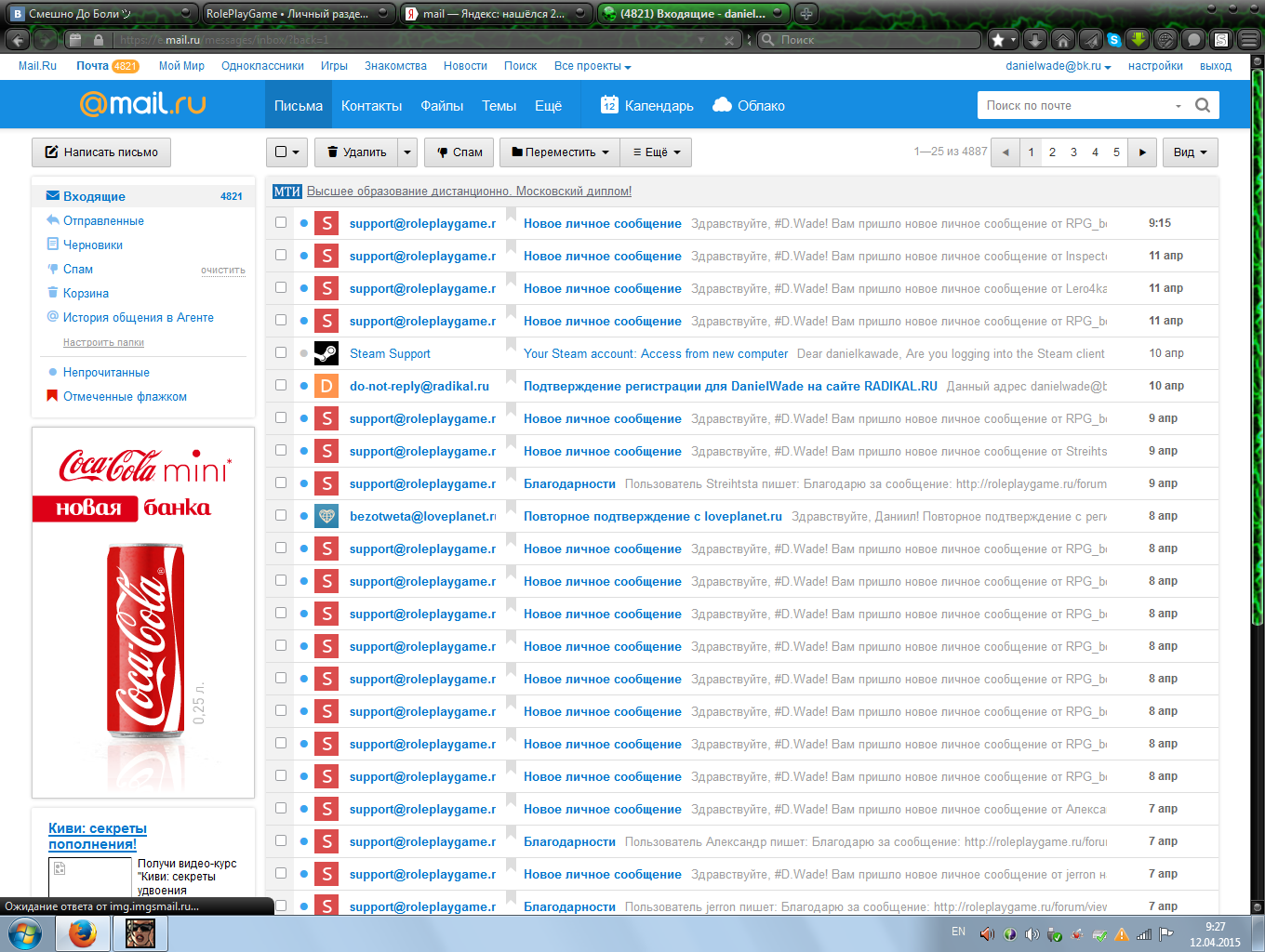Image resolution: width=1265 pixels, height=952 pixels.
Task: Expand the select-all dropdown arrow
Action: pyautogui.click(x=297, y=152)
